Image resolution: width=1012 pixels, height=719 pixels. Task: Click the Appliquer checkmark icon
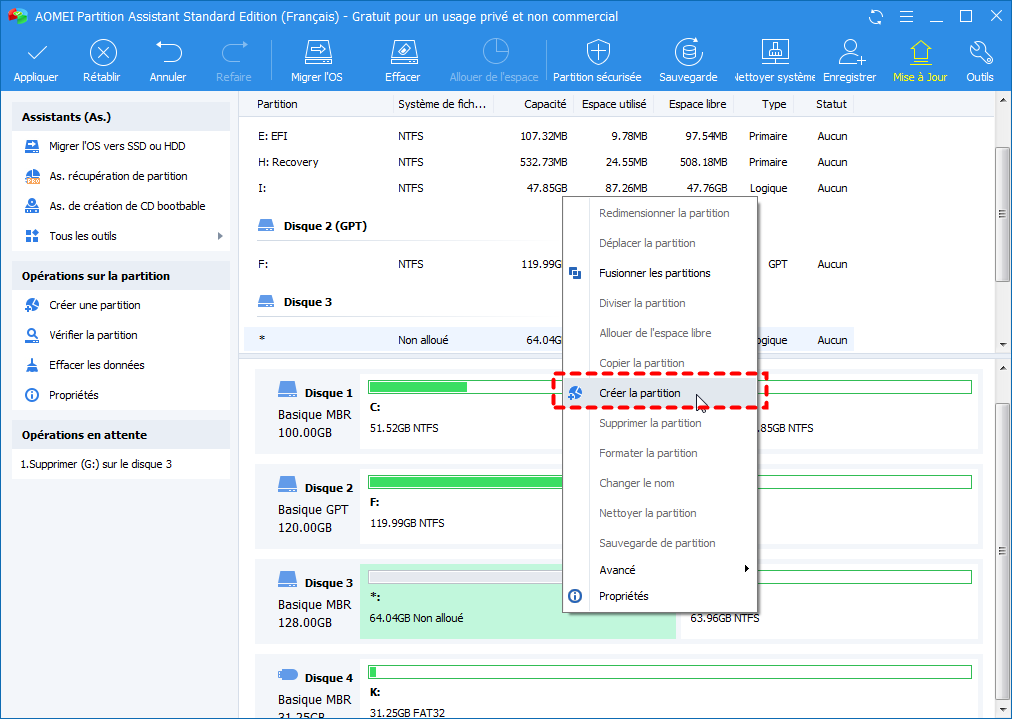[36, 53]
